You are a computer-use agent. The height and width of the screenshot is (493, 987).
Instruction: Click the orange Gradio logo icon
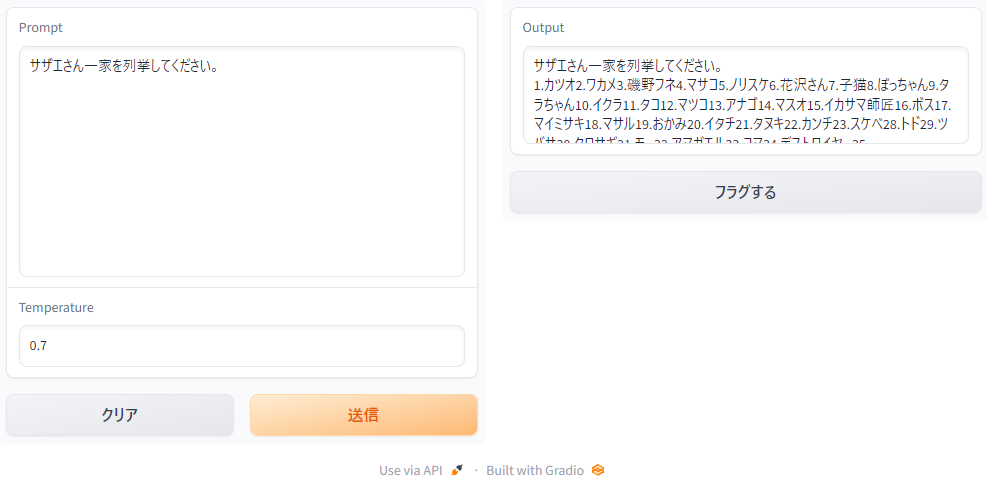598,470
